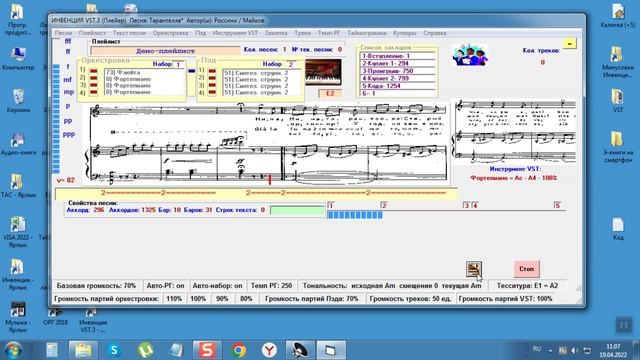Open the Windows Start button

tap(13, 350)
